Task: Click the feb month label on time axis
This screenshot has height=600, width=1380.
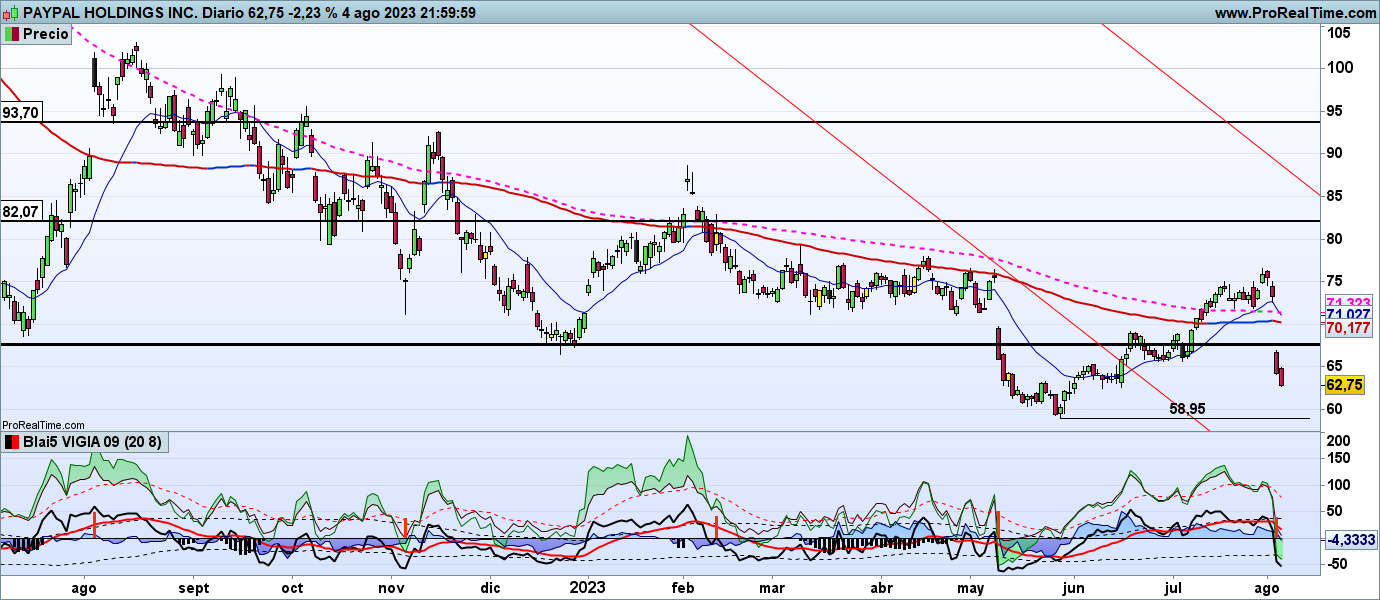Action: coord(683,587)
